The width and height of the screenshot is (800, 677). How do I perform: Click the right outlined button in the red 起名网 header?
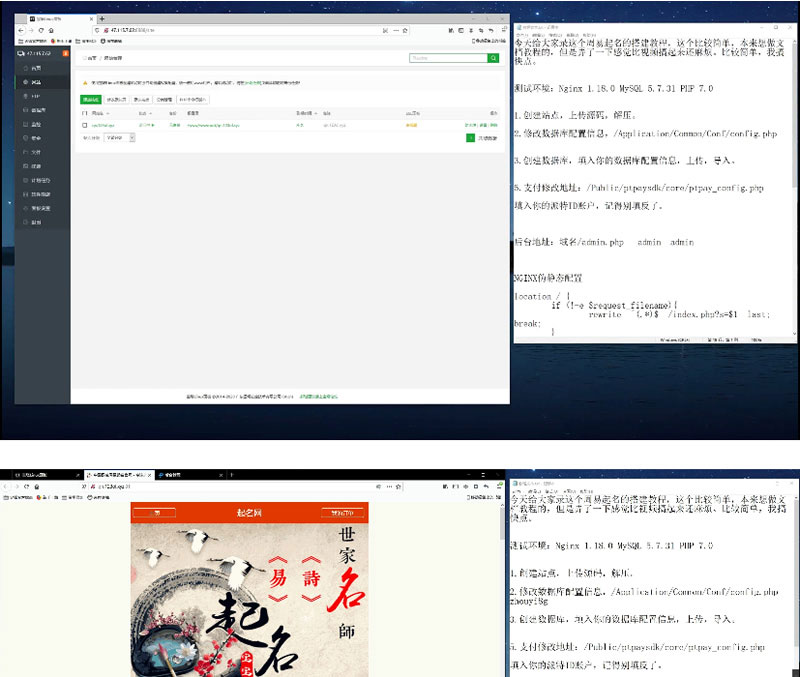tap(342, 513)
